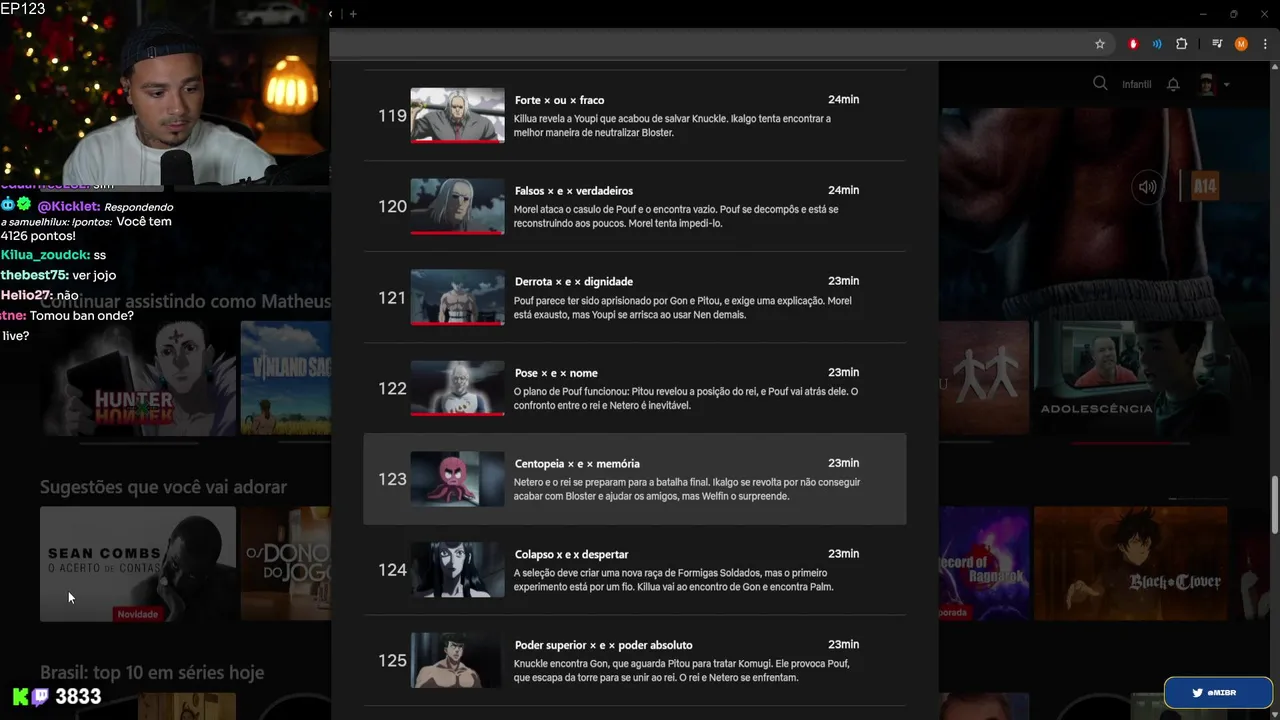
Task: Play episode 122 thumbnail
Action: click(x=457, y=388)
